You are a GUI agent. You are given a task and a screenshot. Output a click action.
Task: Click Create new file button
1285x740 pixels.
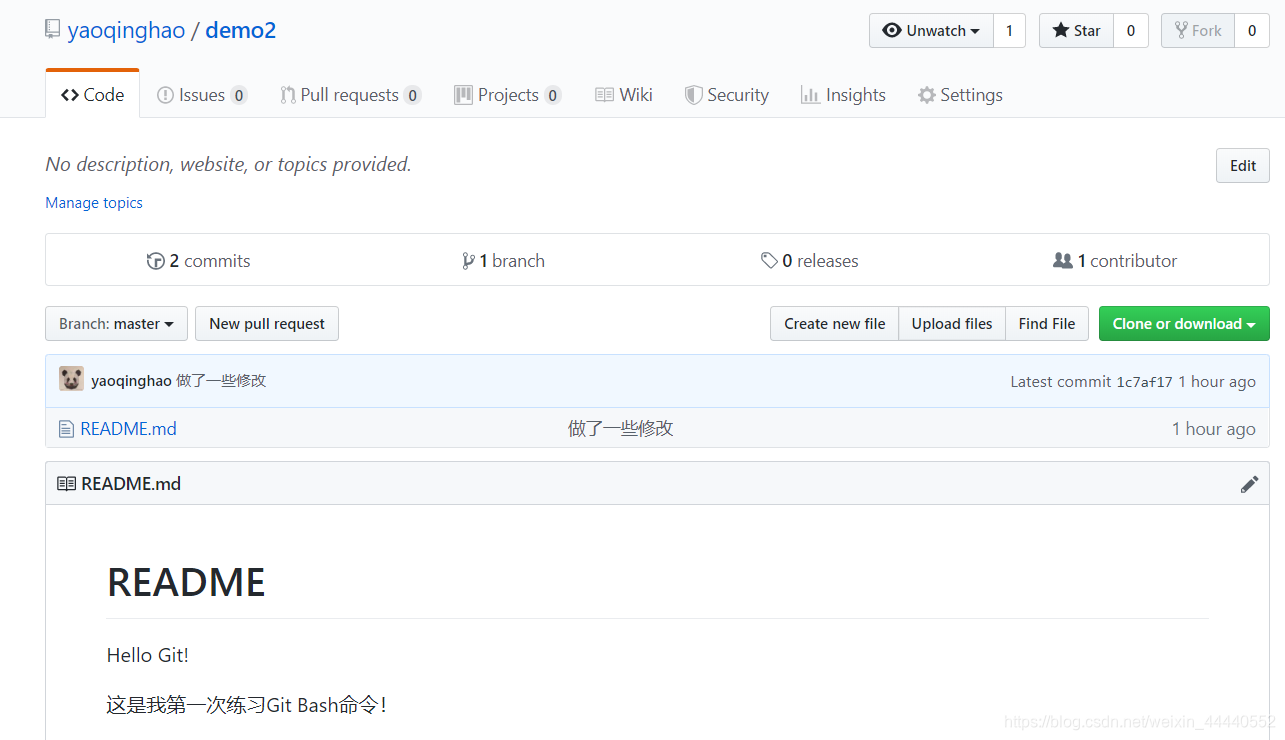pos(834,324)
